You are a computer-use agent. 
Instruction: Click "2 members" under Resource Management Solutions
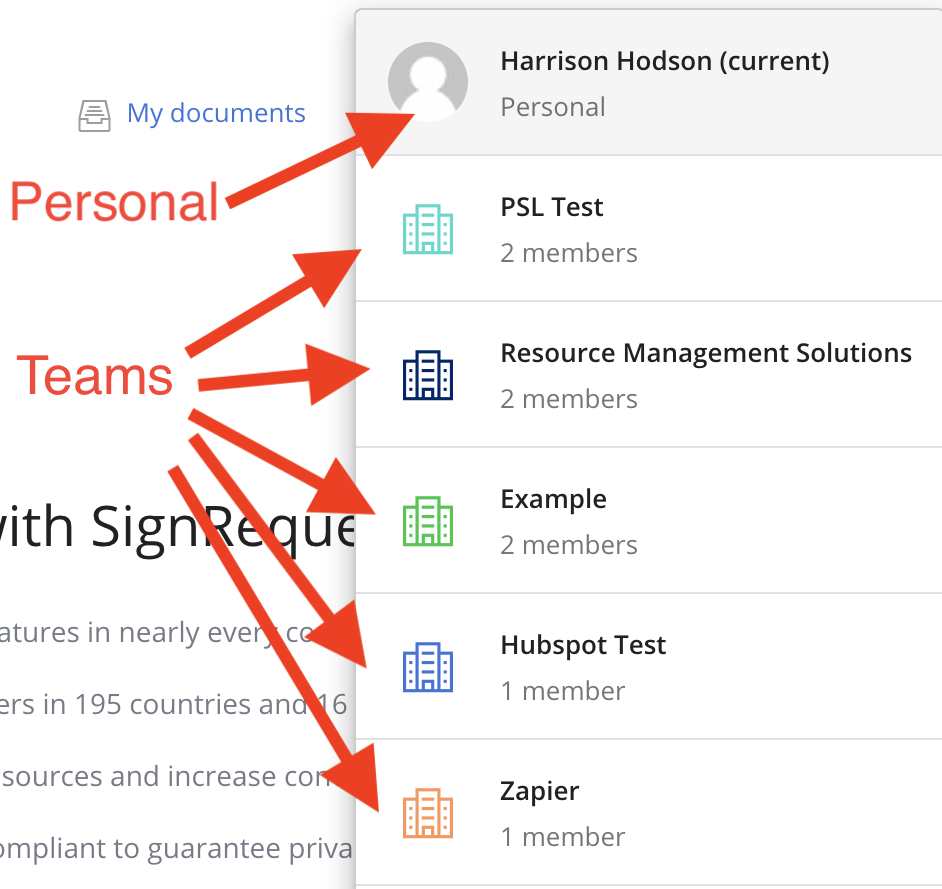(x=569, y=399)
